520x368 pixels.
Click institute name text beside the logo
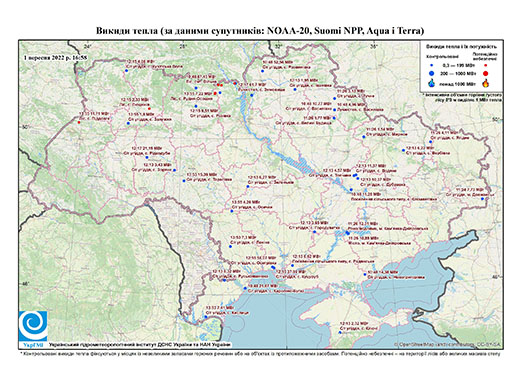tap(139, 345)
